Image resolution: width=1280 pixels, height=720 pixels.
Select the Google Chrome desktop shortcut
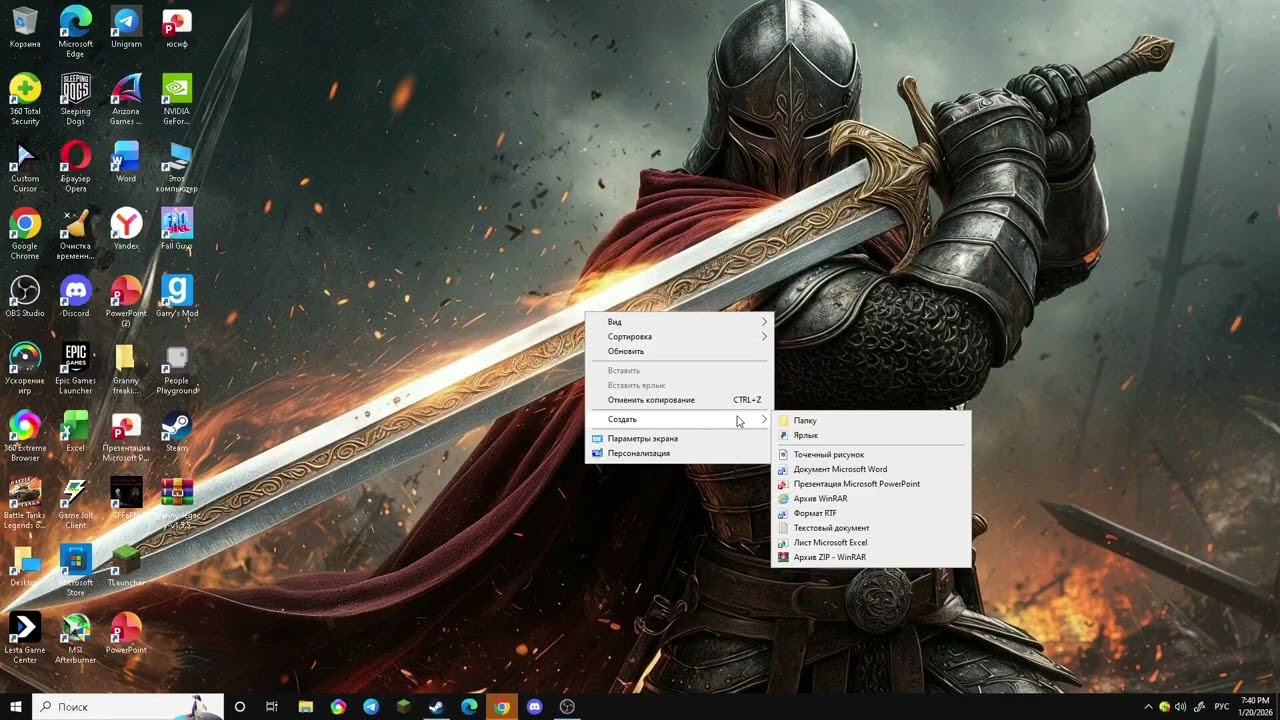[25, 234]
